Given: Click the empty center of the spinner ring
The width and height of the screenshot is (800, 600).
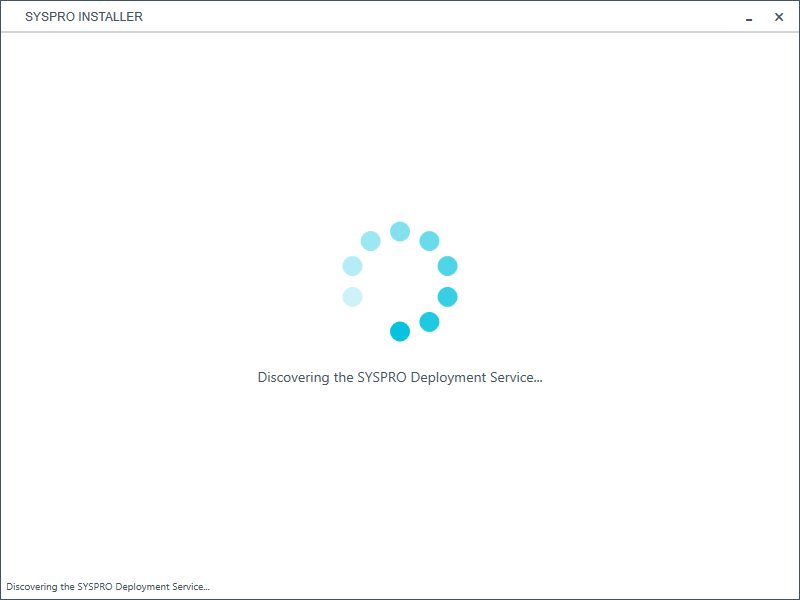Looking at the screenshot, I should click(400, 281).
